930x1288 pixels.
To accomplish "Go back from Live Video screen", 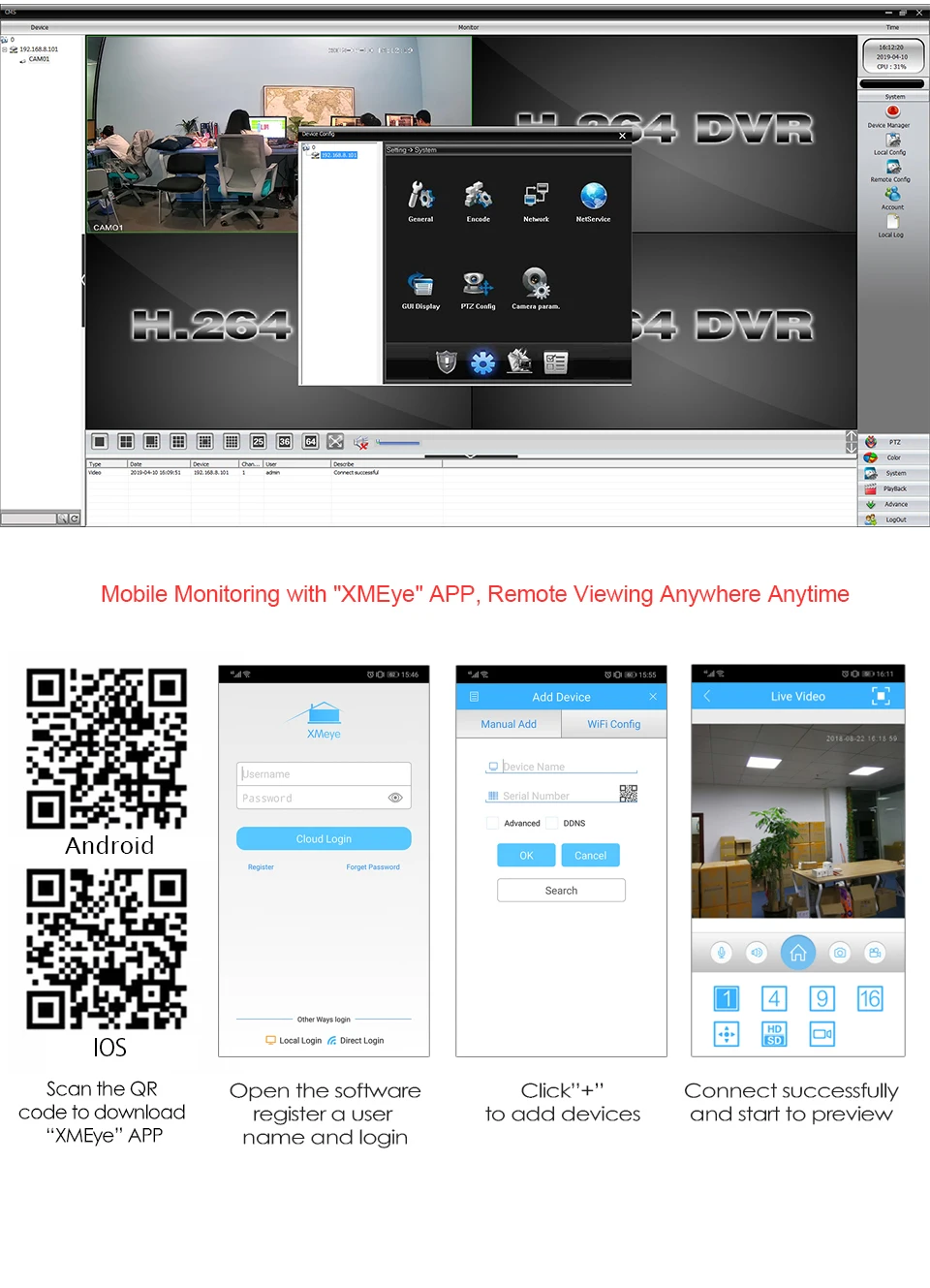I will click(x=707, y=696).
